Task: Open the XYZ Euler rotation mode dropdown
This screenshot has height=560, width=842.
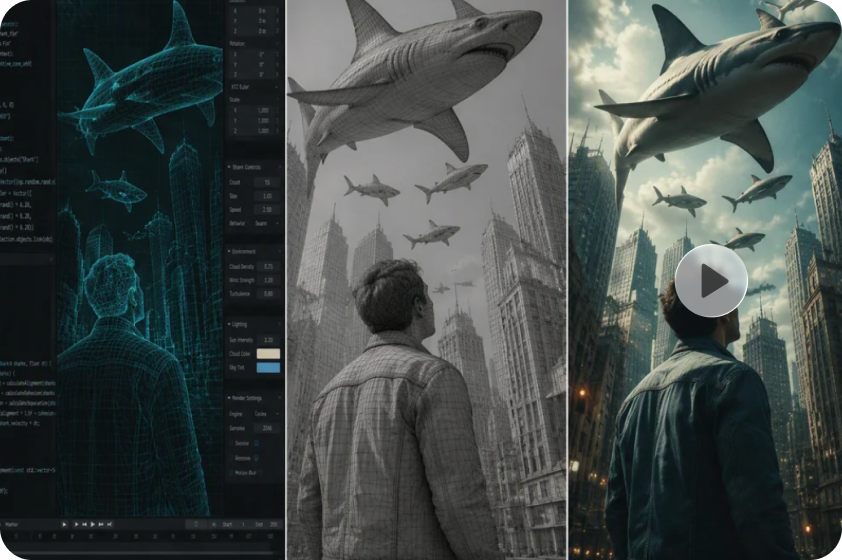Action: click(x=253, y=86)
